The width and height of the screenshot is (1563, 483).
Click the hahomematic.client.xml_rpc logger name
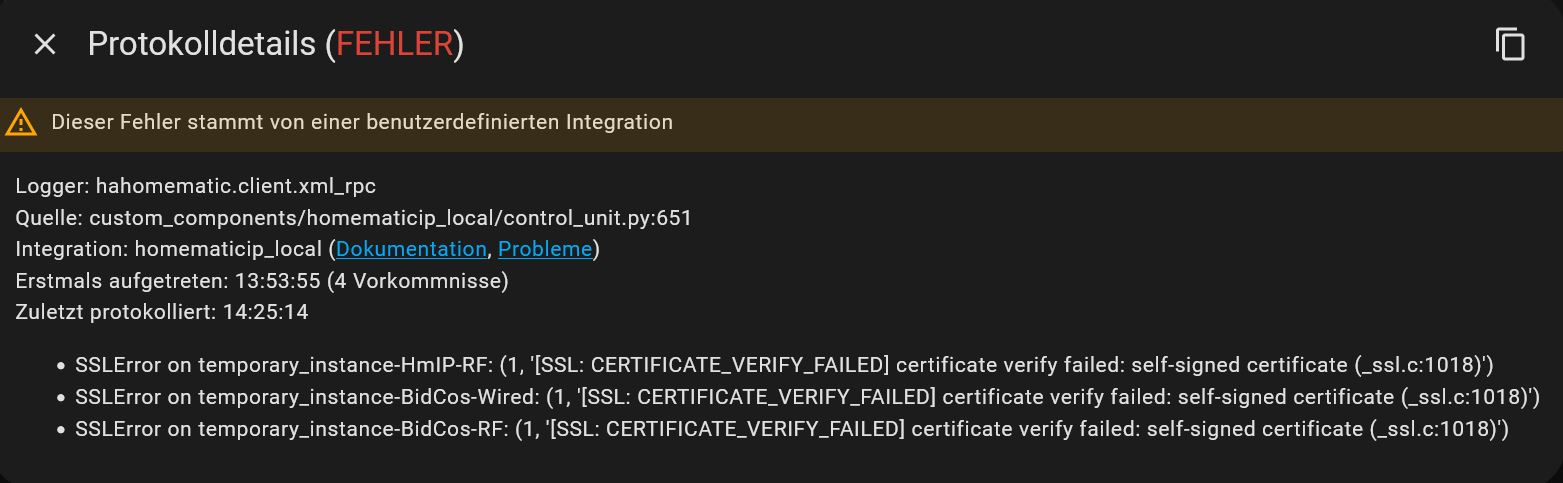tap(236, 186)
